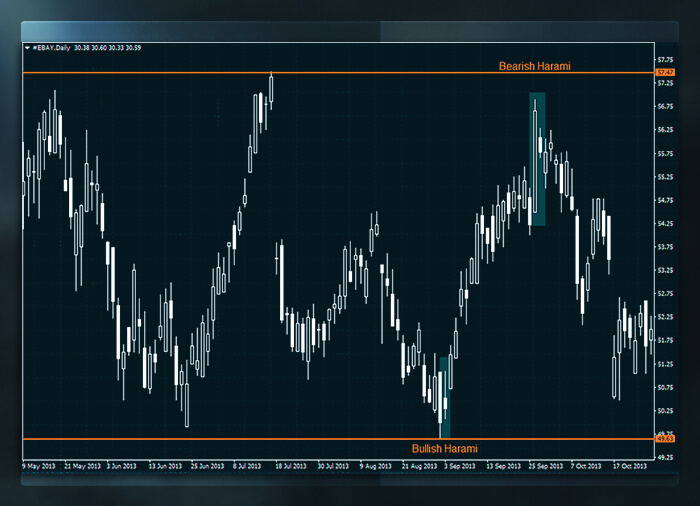The height and width of the screenshot is (506, 700).
Task: Click the #EBAY.Daily symbol title
Action: coord(49,47)
